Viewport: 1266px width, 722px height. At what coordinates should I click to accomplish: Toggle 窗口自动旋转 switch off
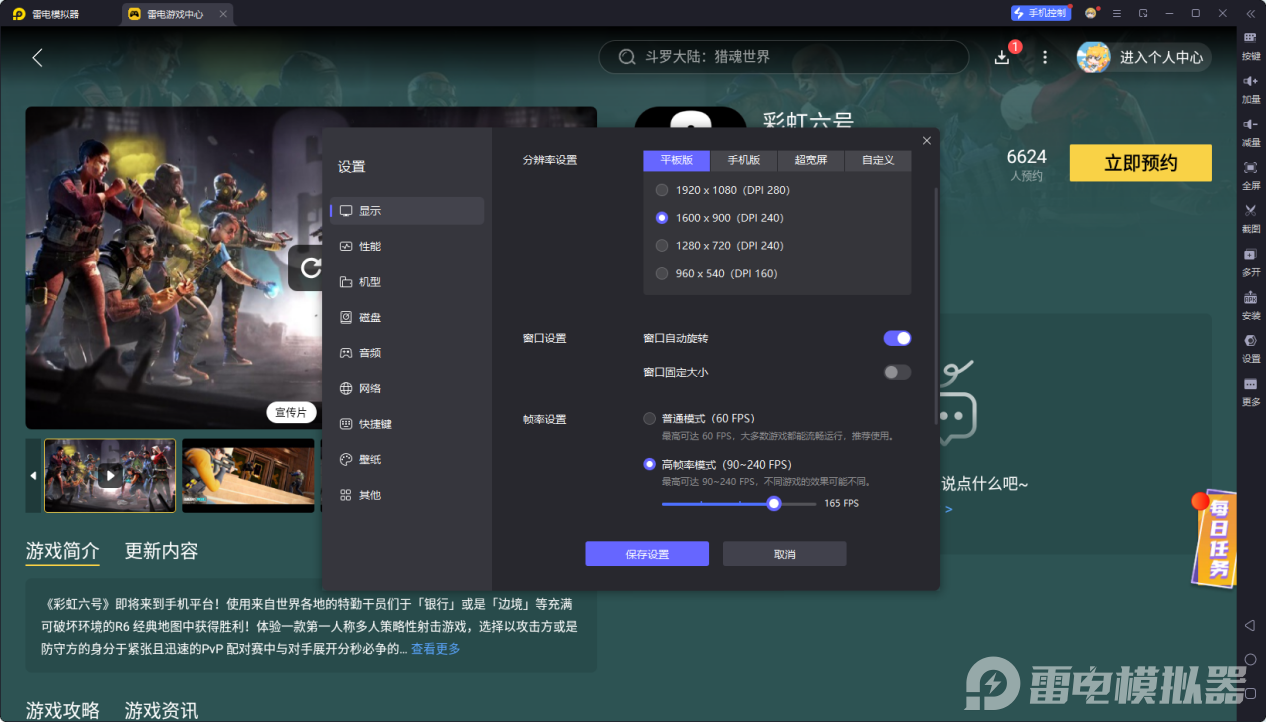[897, 338]
